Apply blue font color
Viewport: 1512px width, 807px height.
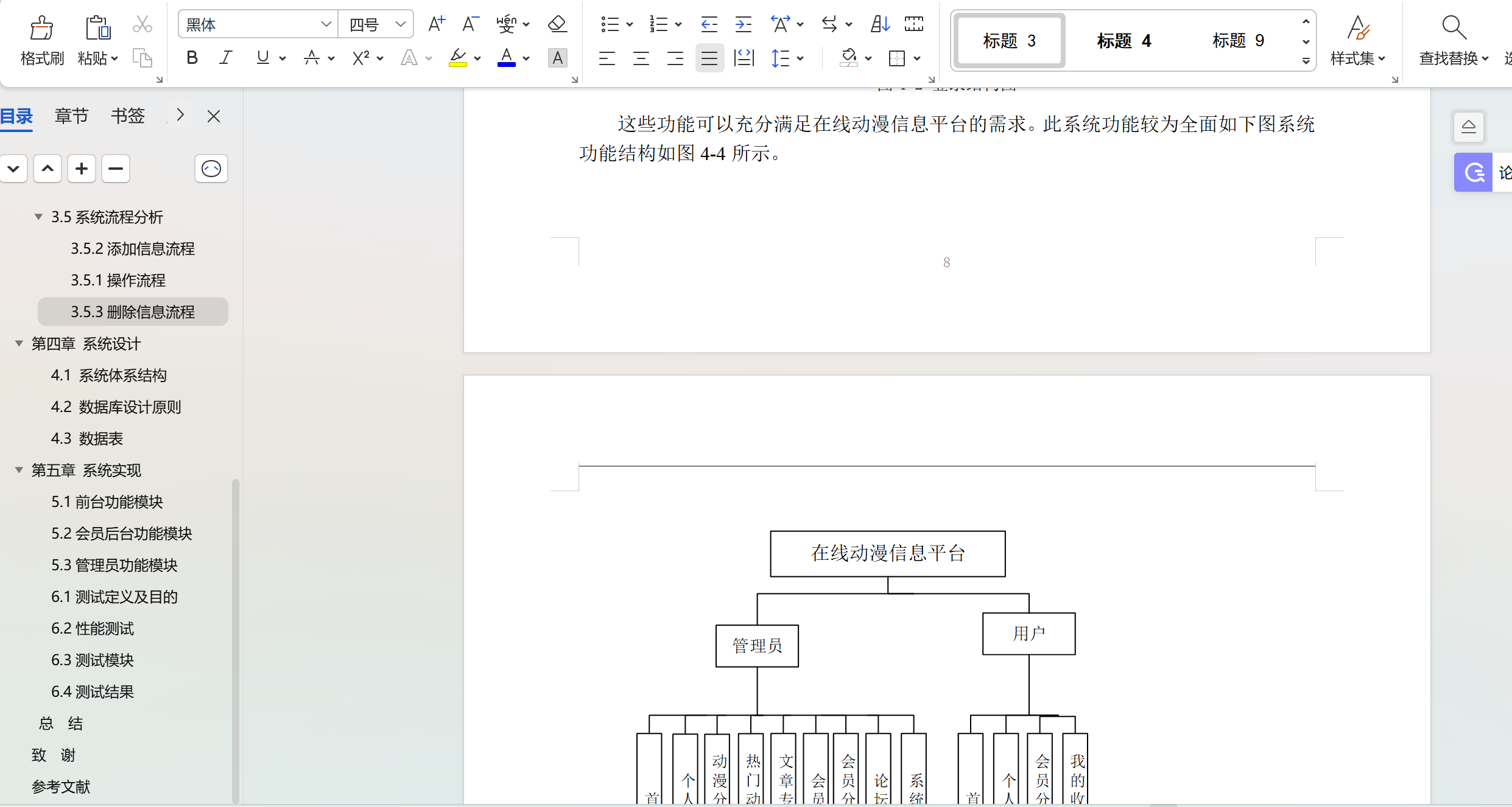click(x=507, y=58)
